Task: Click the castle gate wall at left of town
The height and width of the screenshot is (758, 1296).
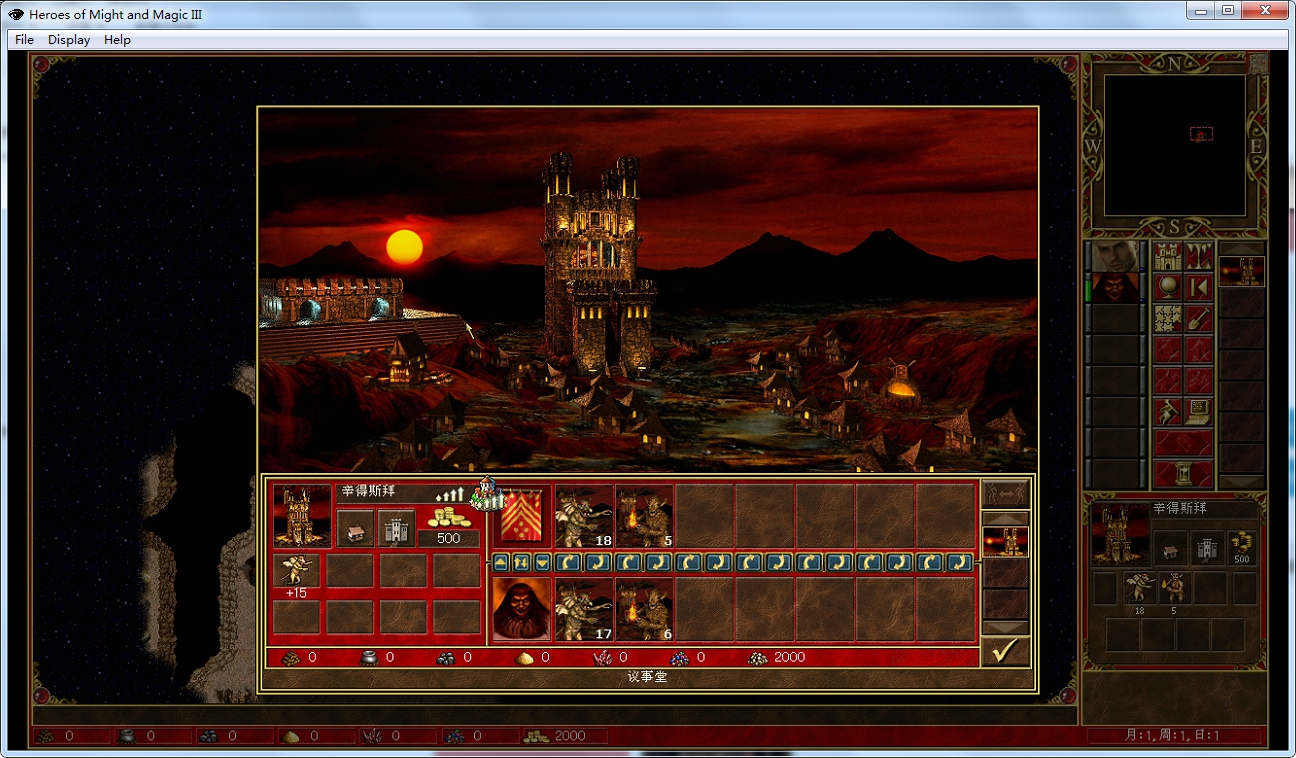Action: click(332, 300)
